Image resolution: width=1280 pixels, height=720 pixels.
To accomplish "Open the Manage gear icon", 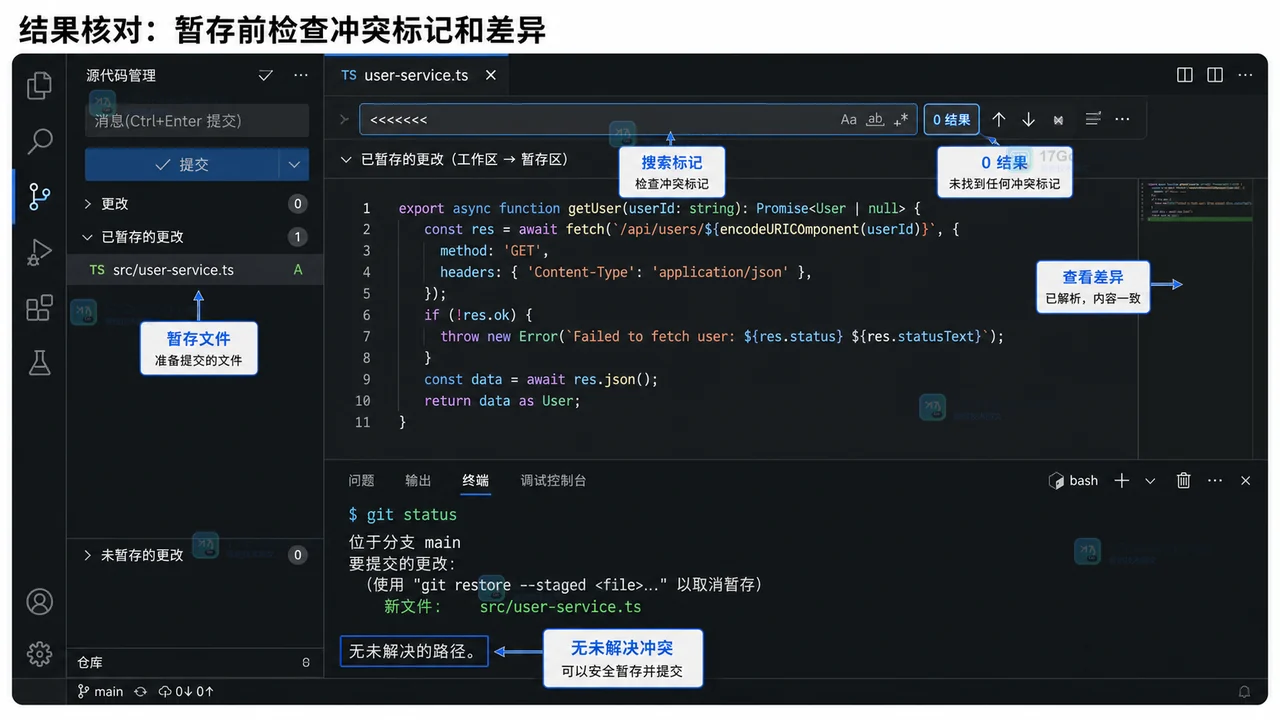I will point(39,654).
